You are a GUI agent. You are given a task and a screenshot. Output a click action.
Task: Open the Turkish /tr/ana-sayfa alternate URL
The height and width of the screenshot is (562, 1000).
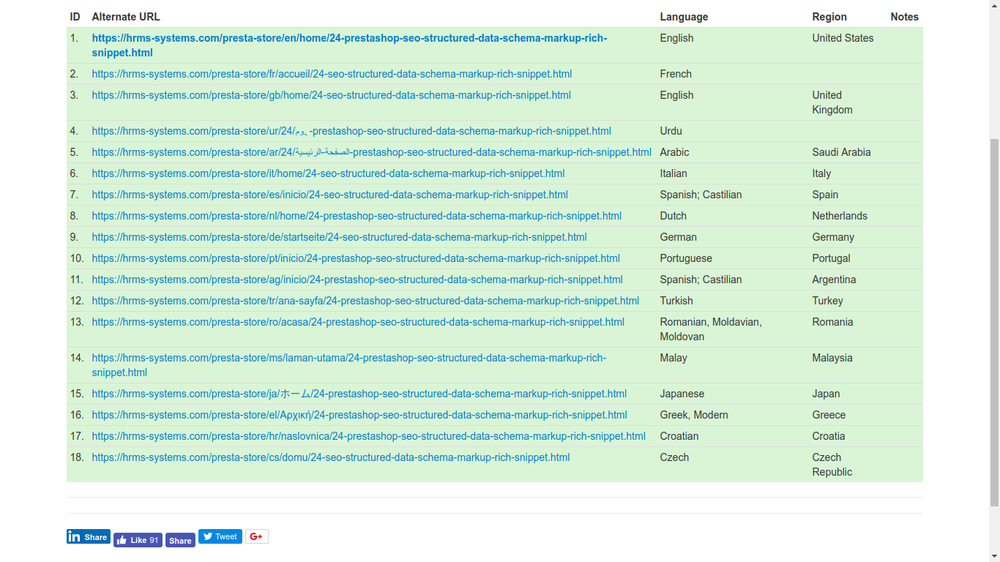(x=365, y=300)
